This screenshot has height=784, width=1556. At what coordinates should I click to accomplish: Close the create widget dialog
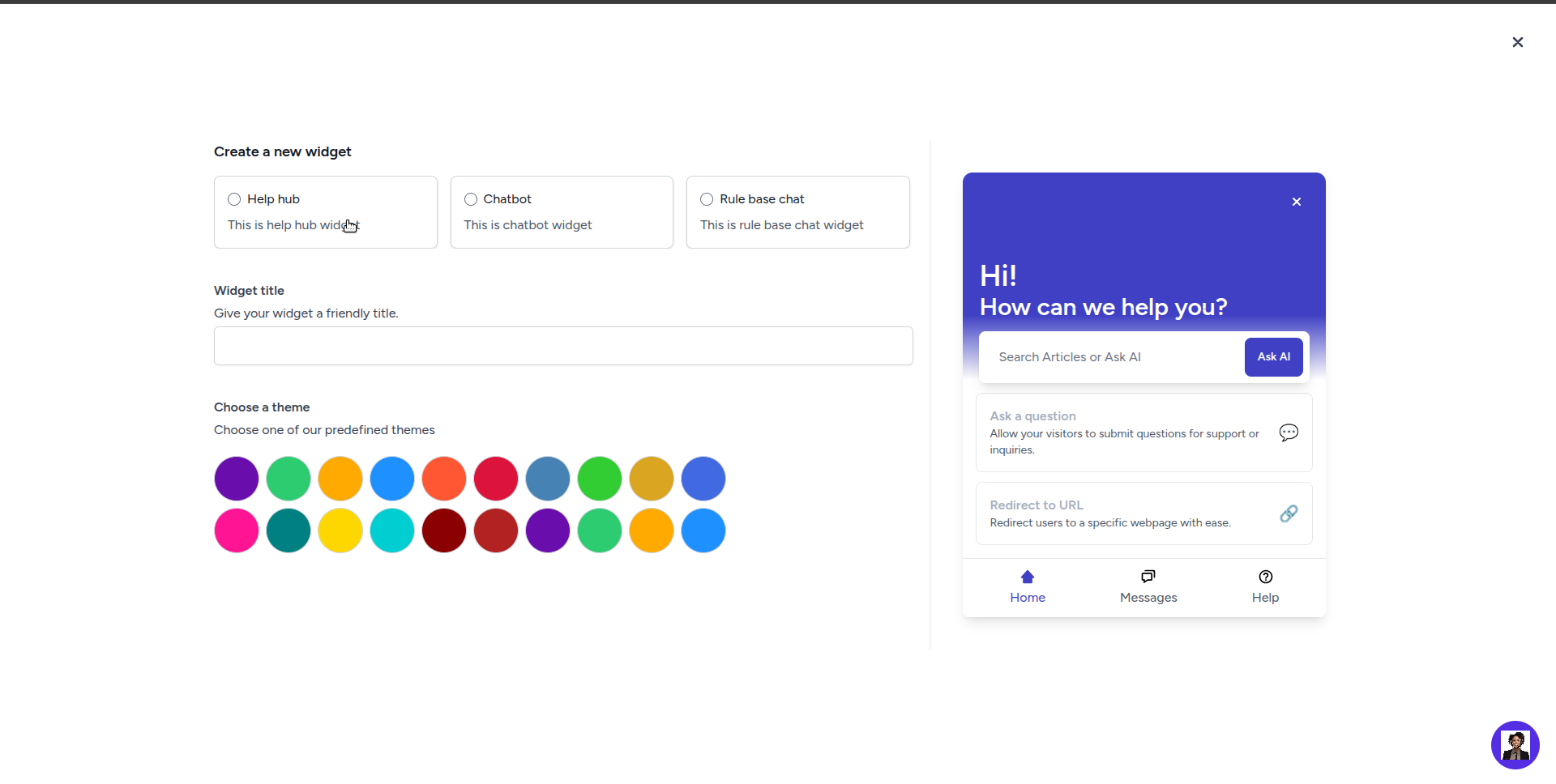pos(1517,42)
